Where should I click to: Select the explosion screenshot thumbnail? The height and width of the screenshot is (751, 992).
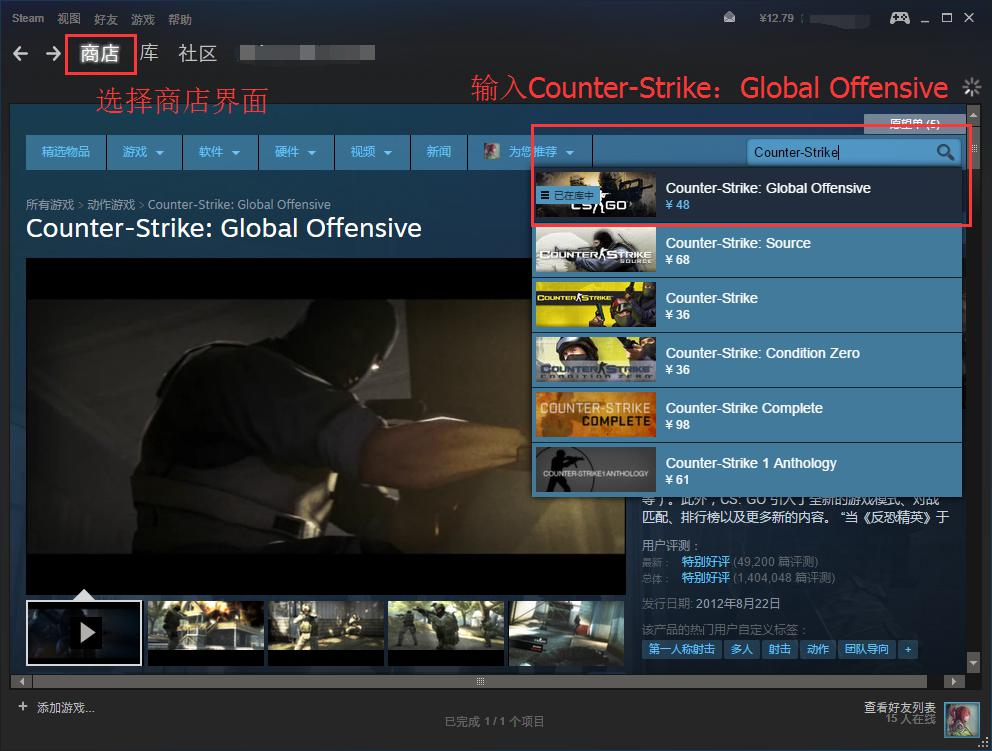click(205, 626)
